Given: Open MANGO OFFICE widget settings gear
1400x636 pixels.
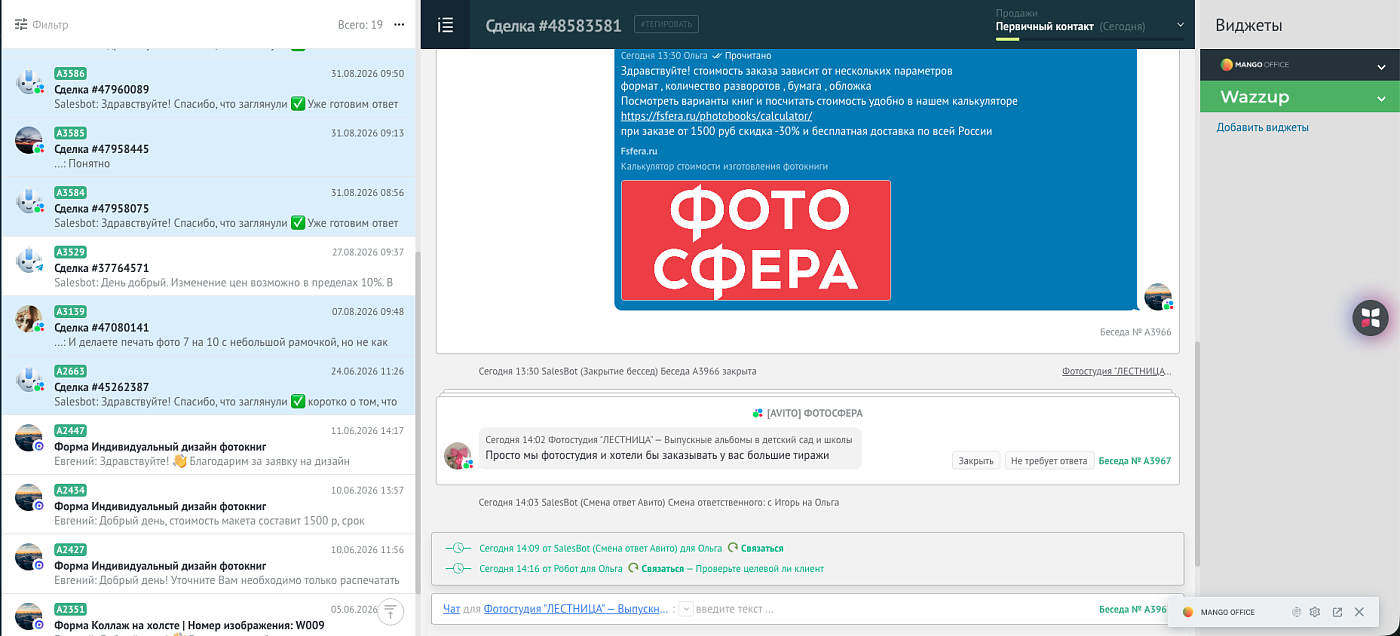Looking at the screenshot, I should 1315,612.
